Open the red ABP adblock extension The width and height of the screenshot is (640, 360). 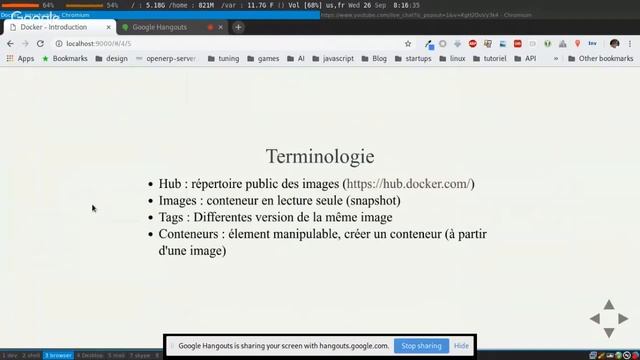coord(473,44)
